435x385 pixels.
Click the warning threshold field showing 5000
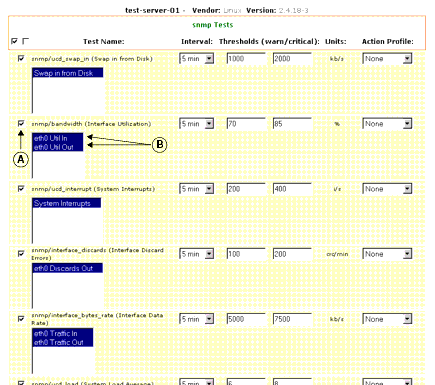[246, 319]
